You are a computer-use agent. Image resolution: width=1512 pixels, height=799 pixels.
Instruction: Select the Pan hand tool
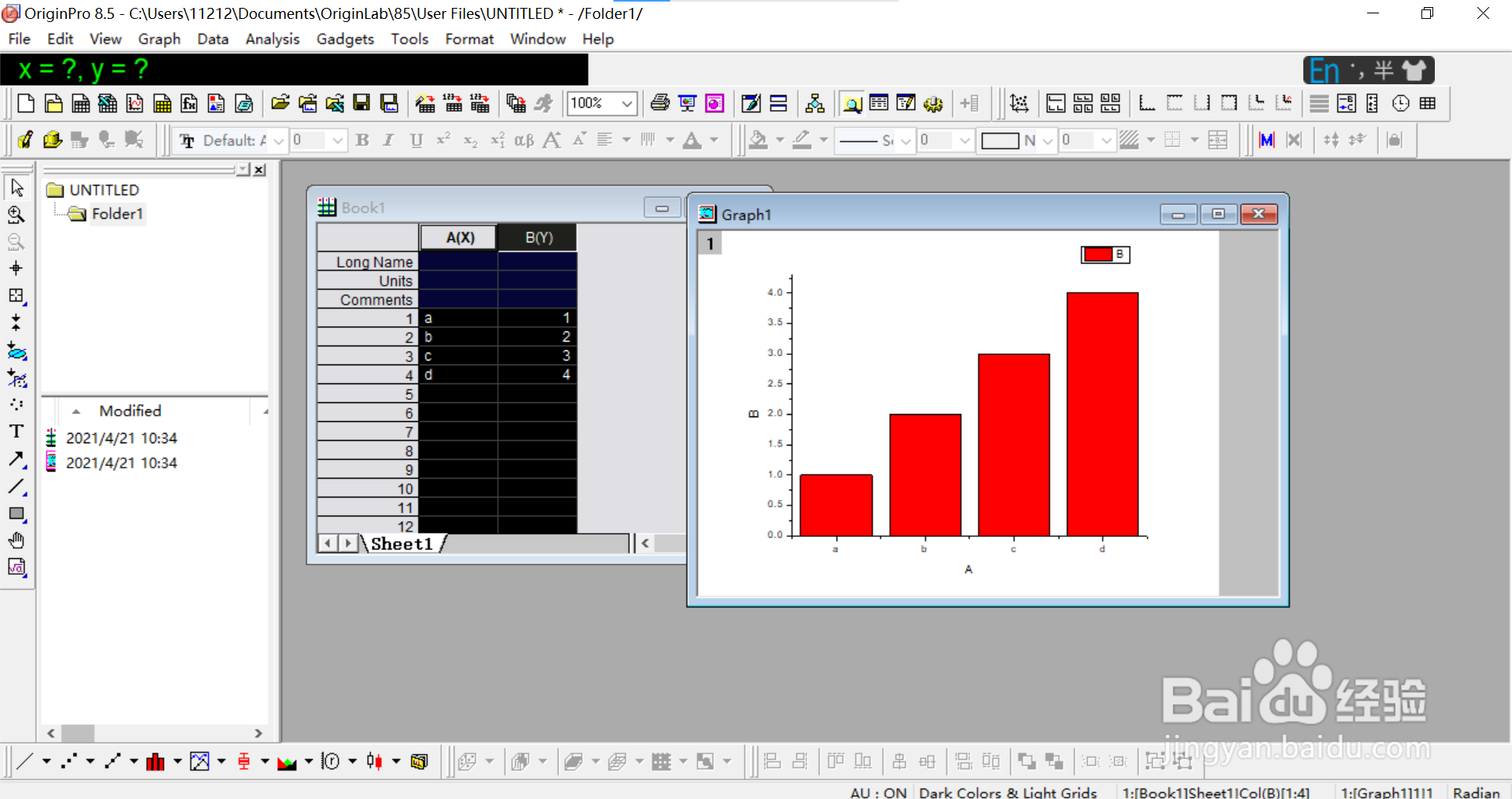point(17,540)
